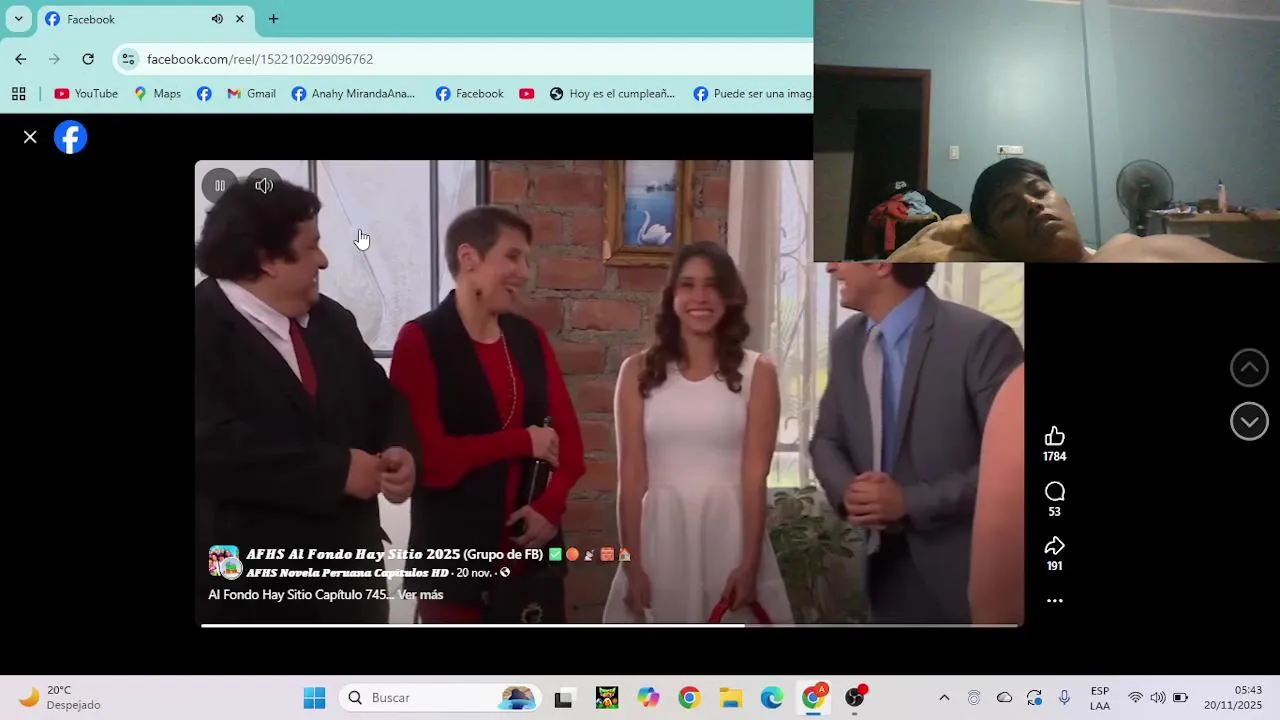Screen dimensions: 1280x720
Task: Open the Facebook icon-only bookmark after Maps
Action: pyautogui.click(x=204, y=94)
